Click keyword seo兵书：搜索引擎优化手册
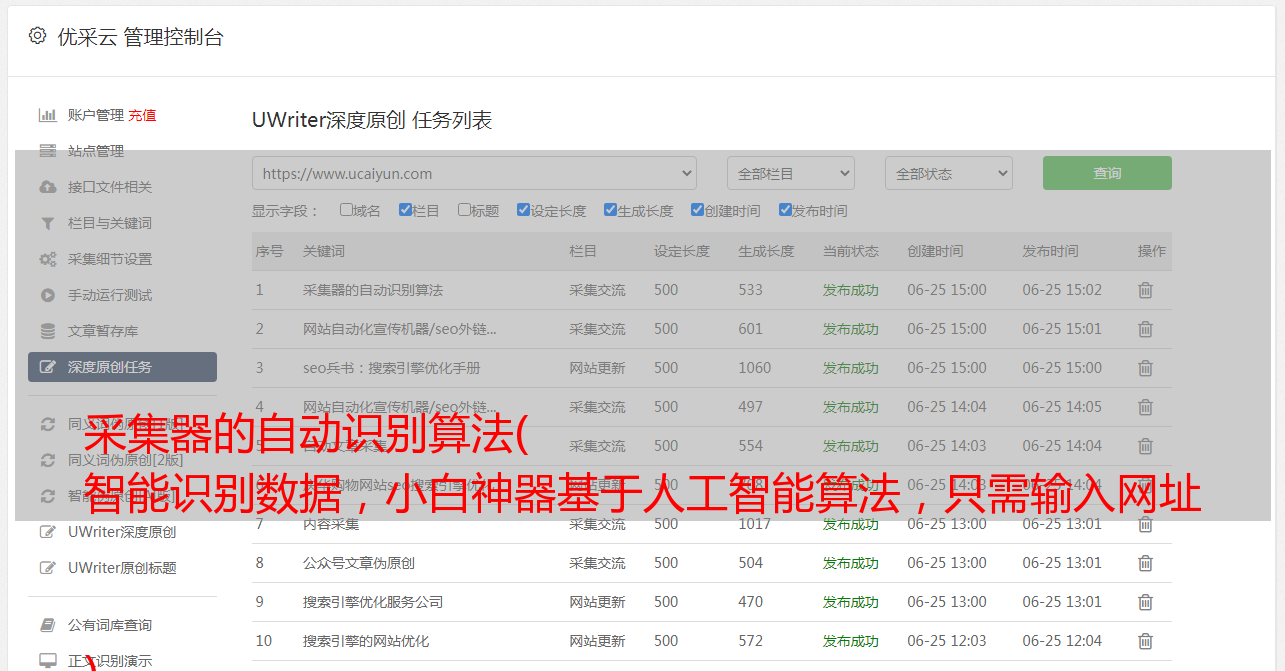 coord(392,368)
